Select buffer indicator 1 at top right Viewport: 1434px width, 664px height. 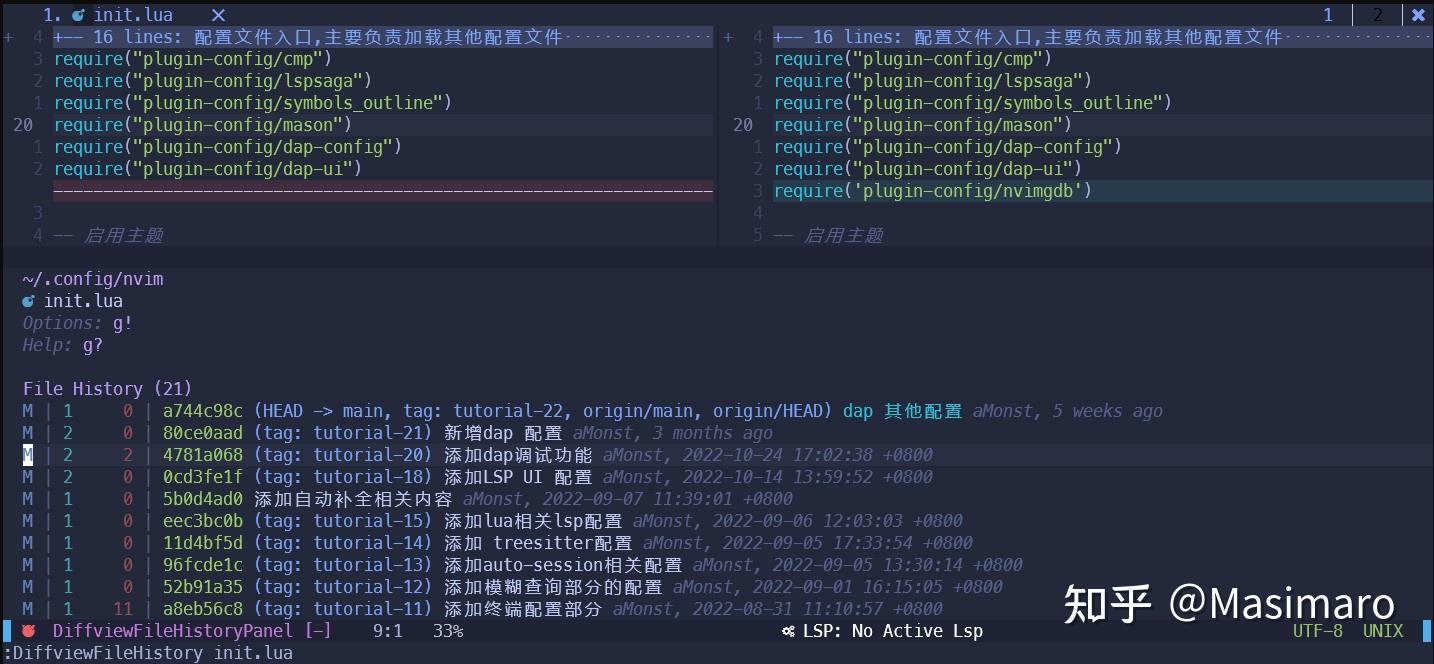(1327, 14)
